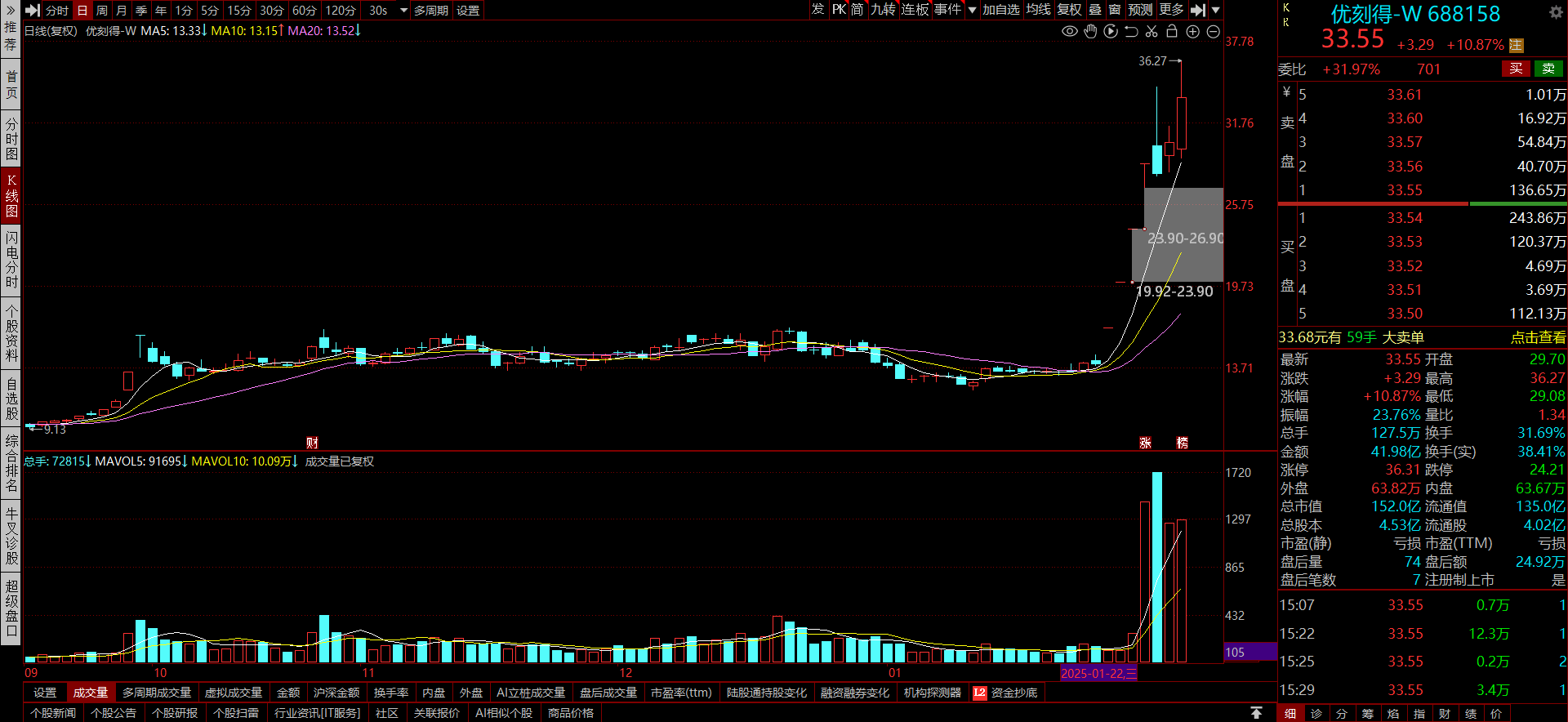Open the dropdown arrow after 事件

point(971,11)
